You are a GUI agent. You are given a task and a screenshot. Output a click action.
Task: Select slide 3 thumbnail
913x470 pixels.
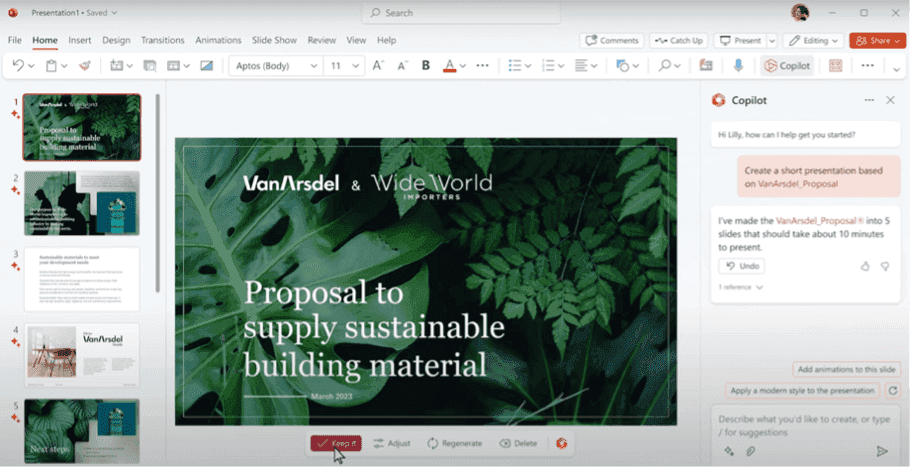point(82,279)
